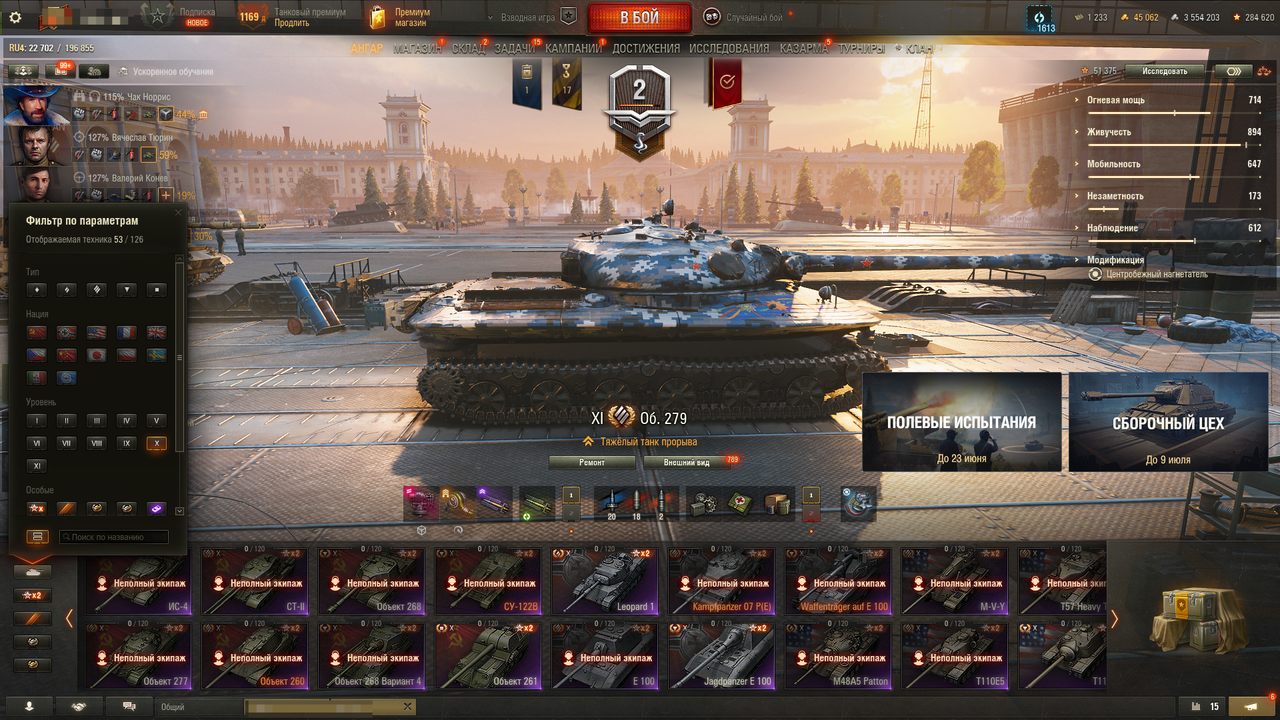This screenshot has width=1280, height=720.
Task: Click the Ремонт button
Action: pyautogui.click(x=592, y=462)
